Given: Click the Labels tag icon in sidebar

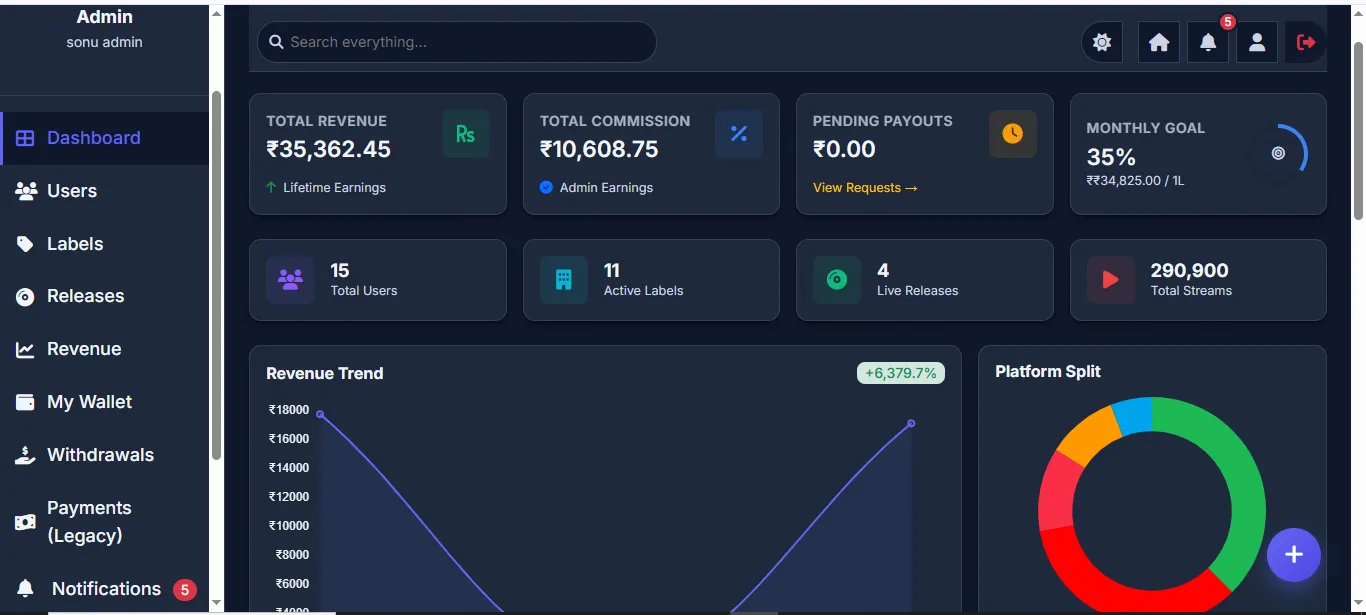Looking at the screenshot, I should point(26,244).
